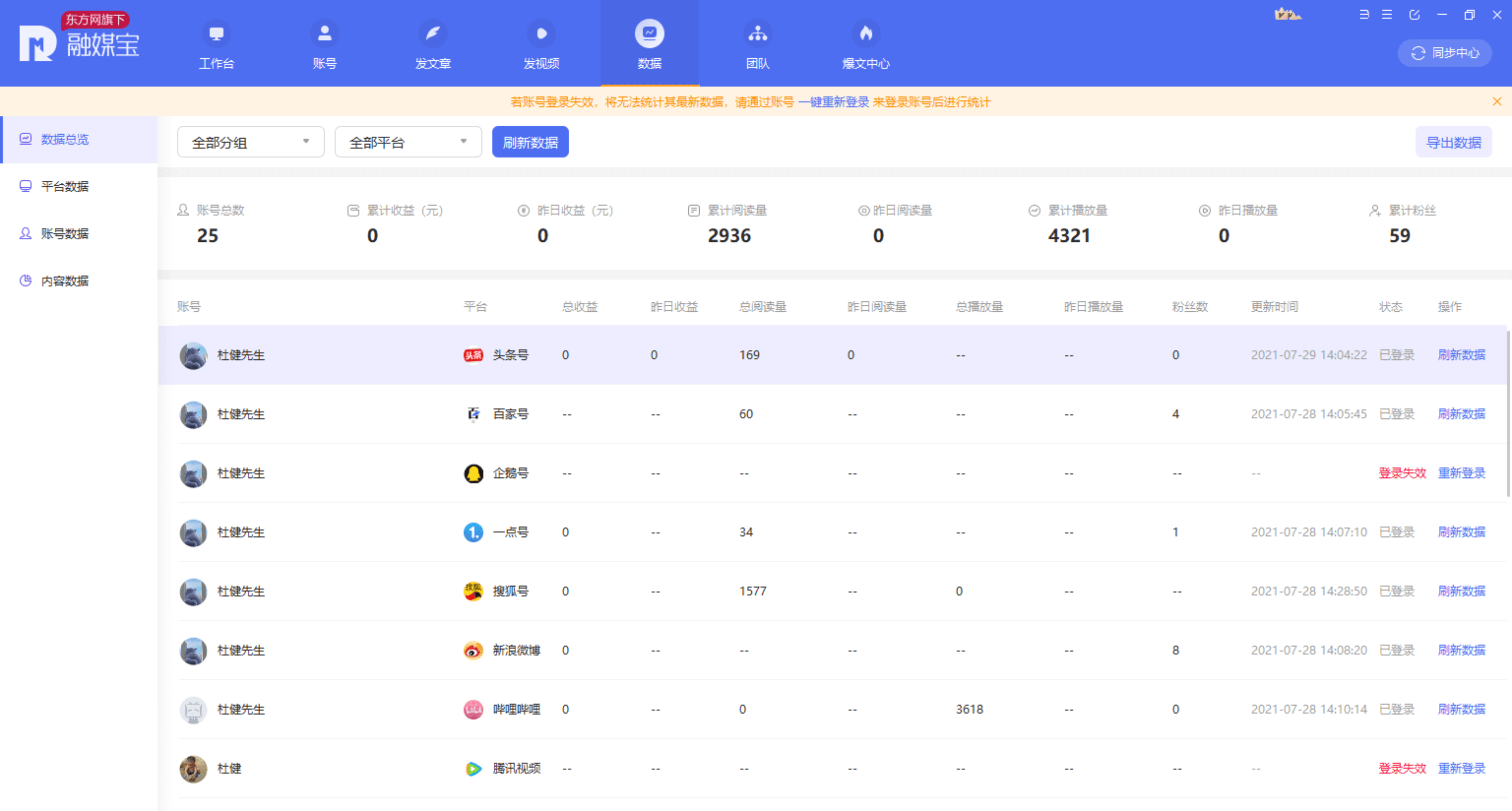
Task: Refresh data for the 搜狐号 row
Action: pos(1461,591)
